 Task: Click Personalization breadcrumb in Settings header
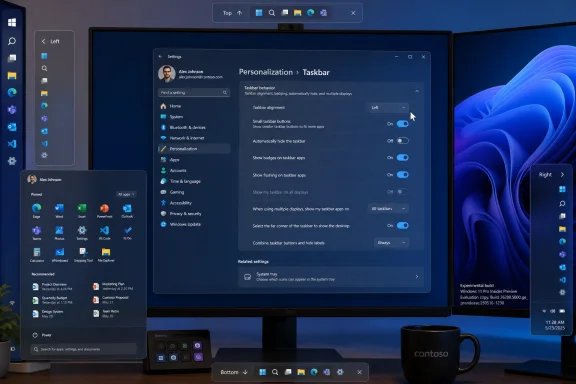tap(266, 72)
